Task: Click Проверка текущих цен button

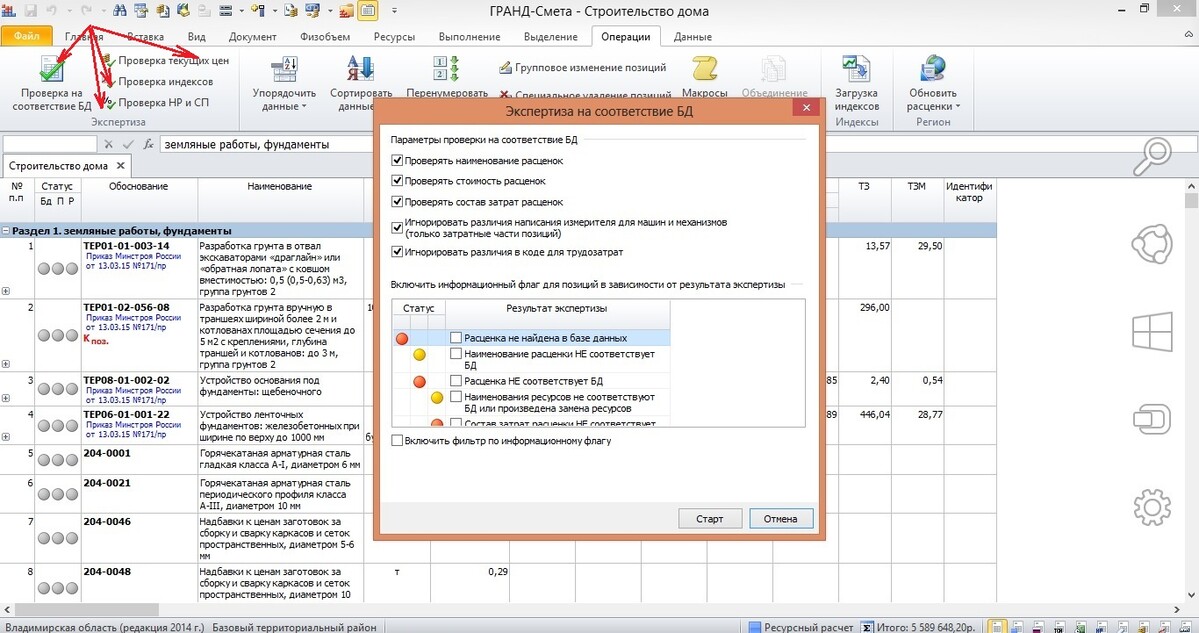Action: (167, 60)
